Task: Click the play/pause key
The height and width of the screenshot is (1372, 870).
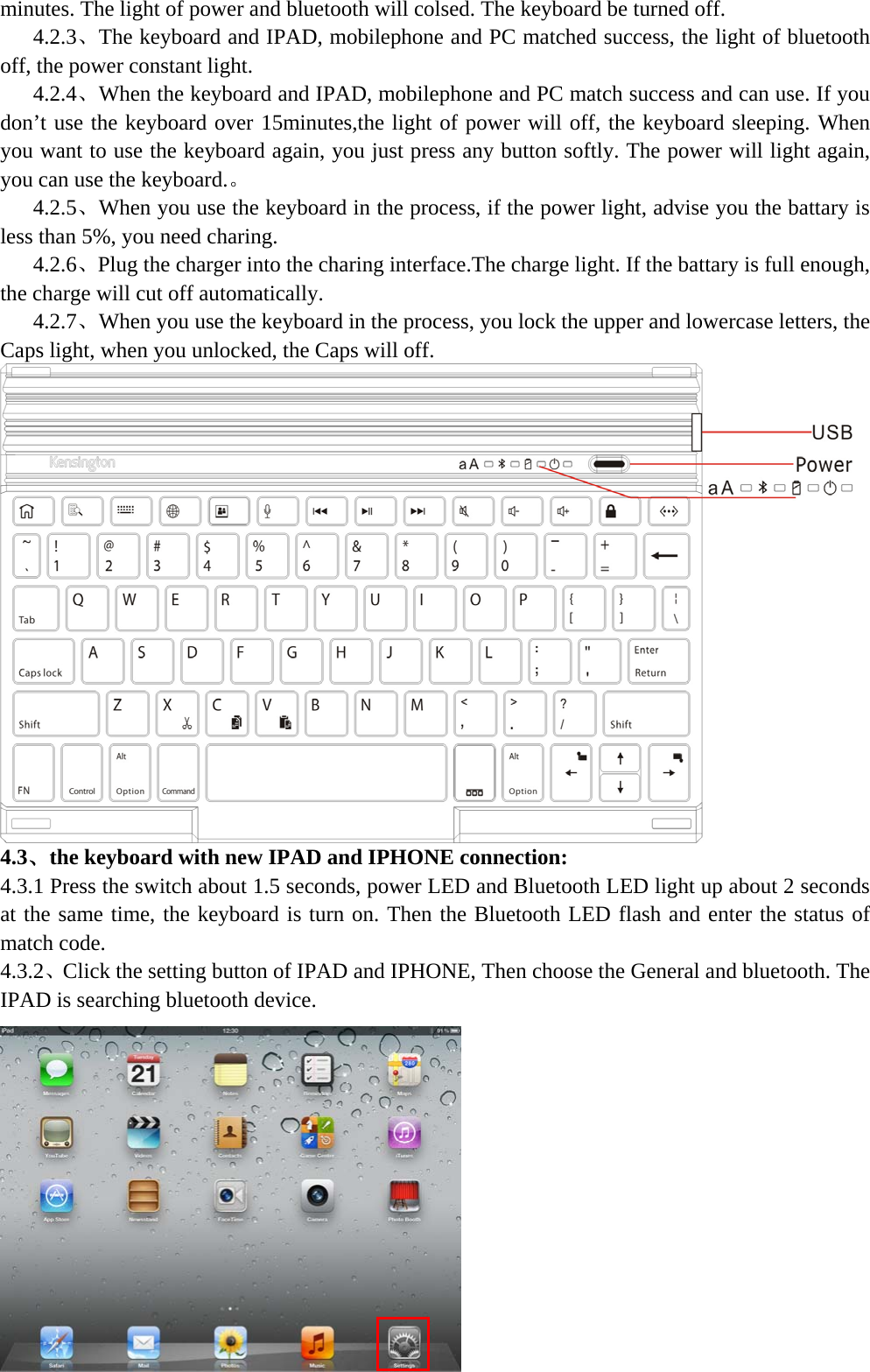Action: point(375,511)
